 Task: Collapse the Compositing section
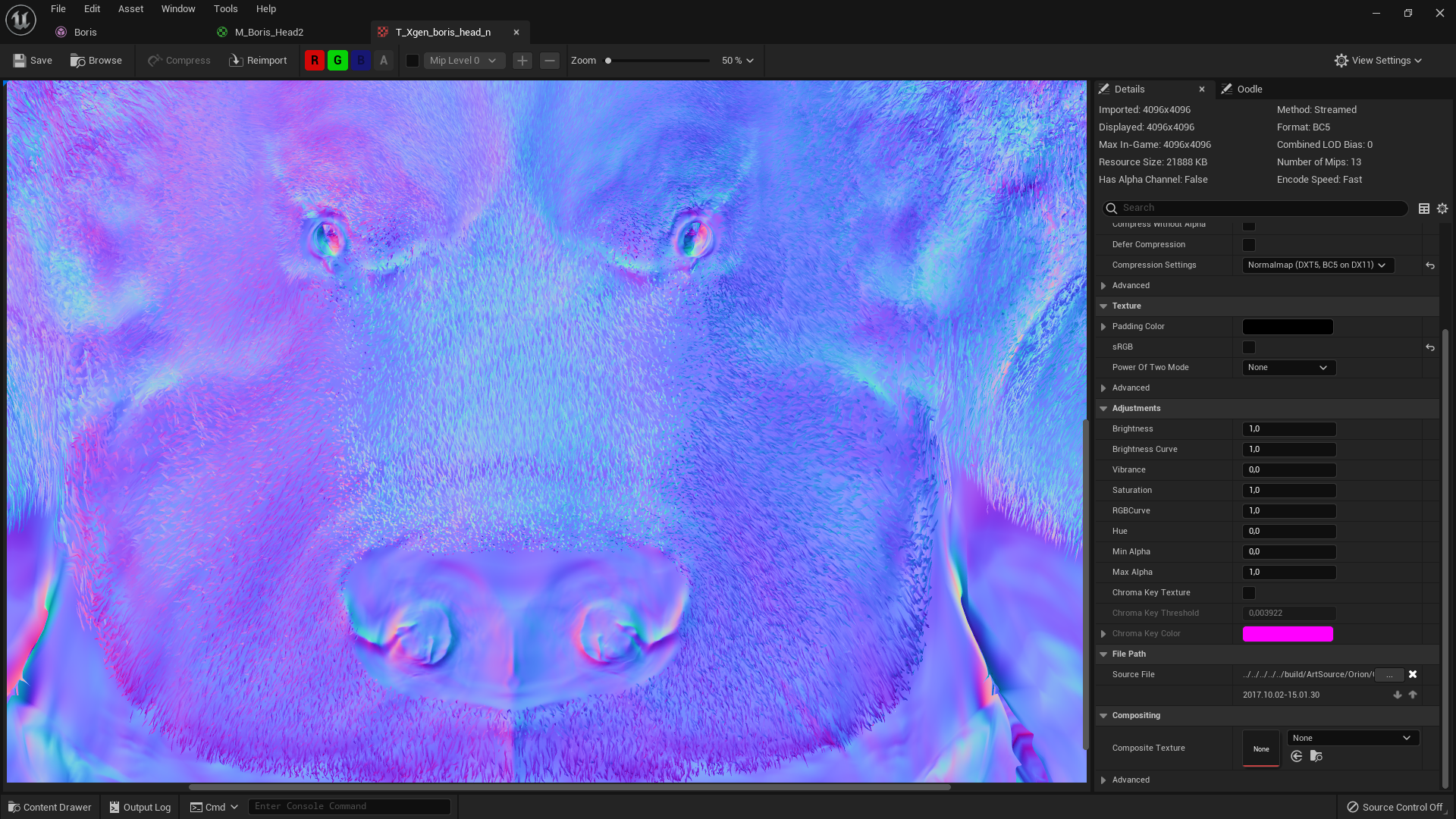pos(1103,716)
